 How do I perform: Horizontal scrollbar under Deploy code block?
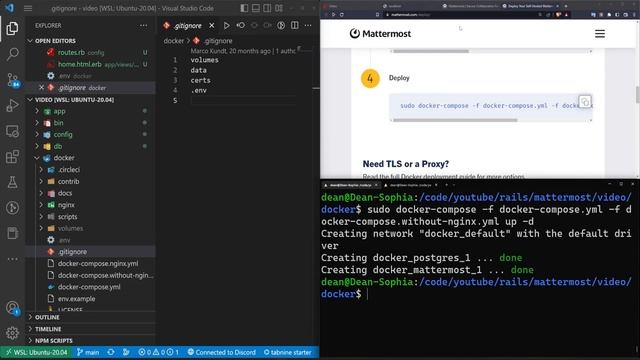[455, 120]
